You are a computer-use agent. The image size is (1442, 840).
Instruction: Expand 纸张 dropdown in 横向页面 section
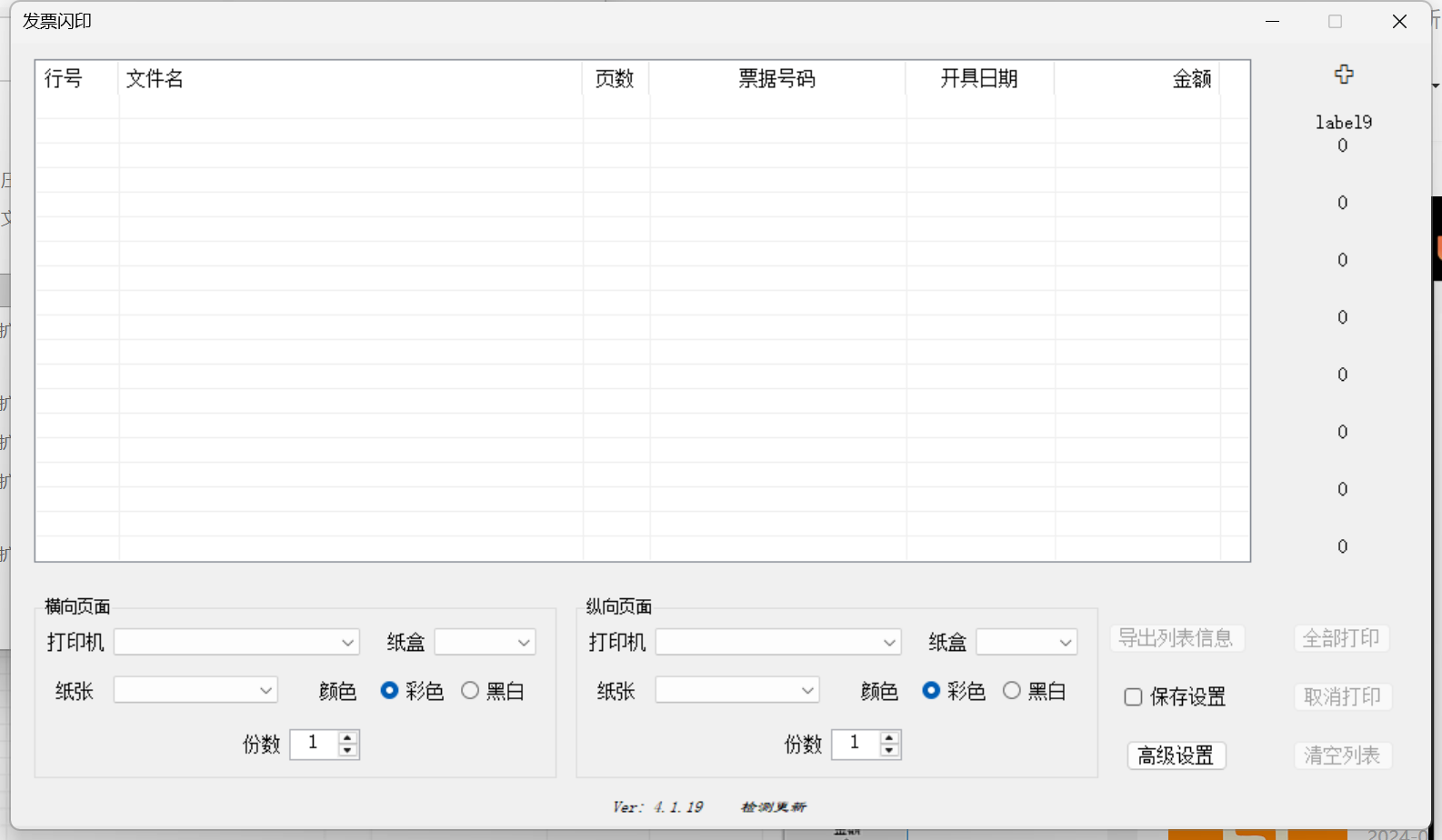click(195, 691)
